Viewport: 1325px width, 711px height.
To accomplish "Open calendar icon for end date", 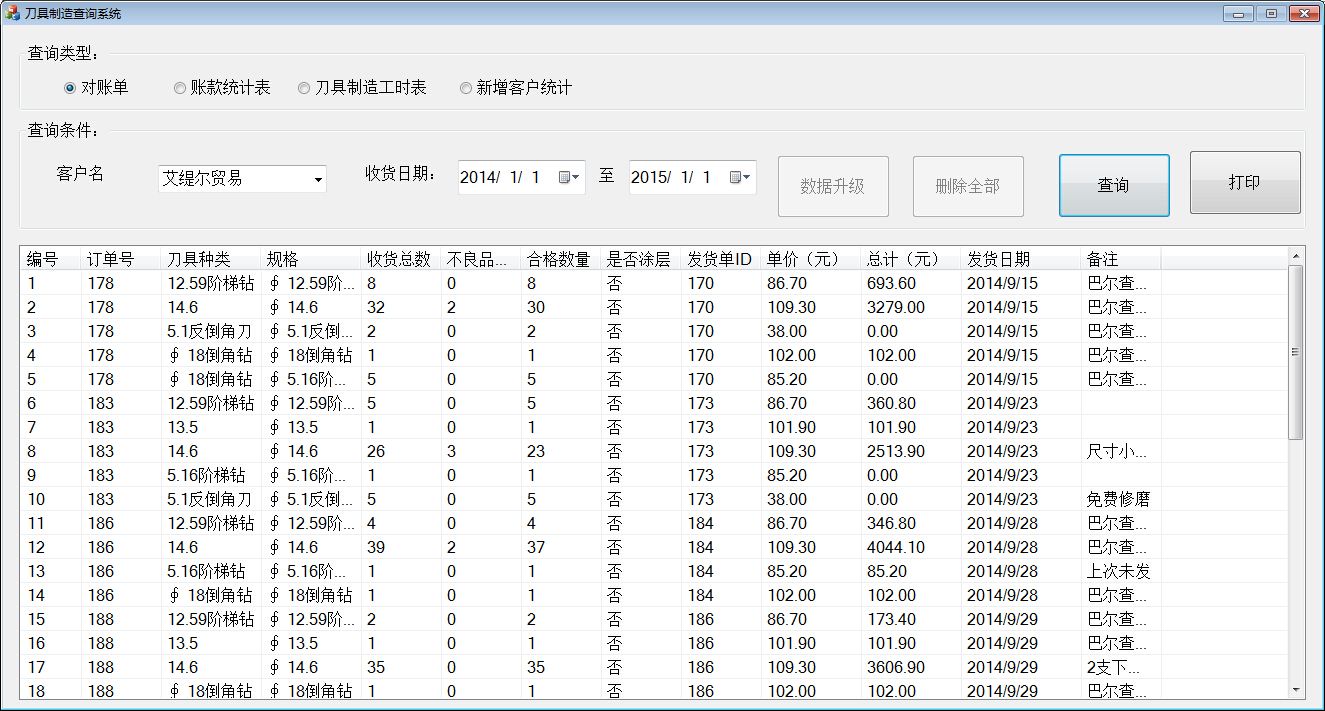I will tap(739, 177).
